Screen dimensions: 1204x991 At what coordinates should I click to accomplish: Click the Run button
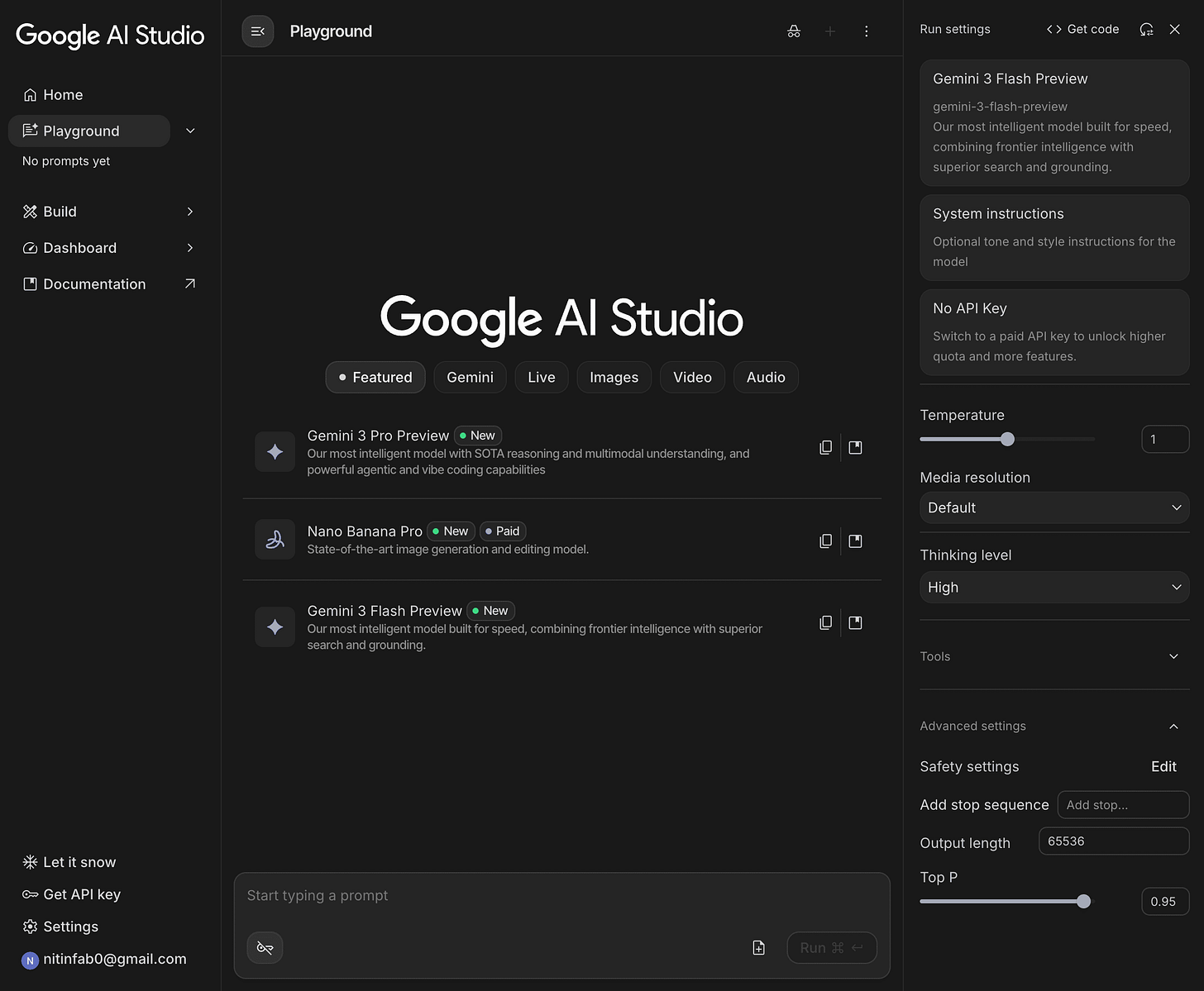832,948
